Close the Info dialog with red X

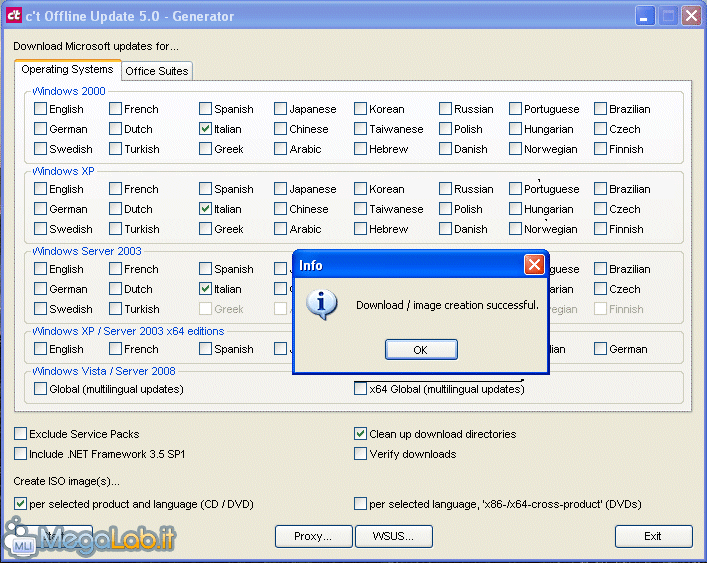pyautogui.click(x=534, y=265)
